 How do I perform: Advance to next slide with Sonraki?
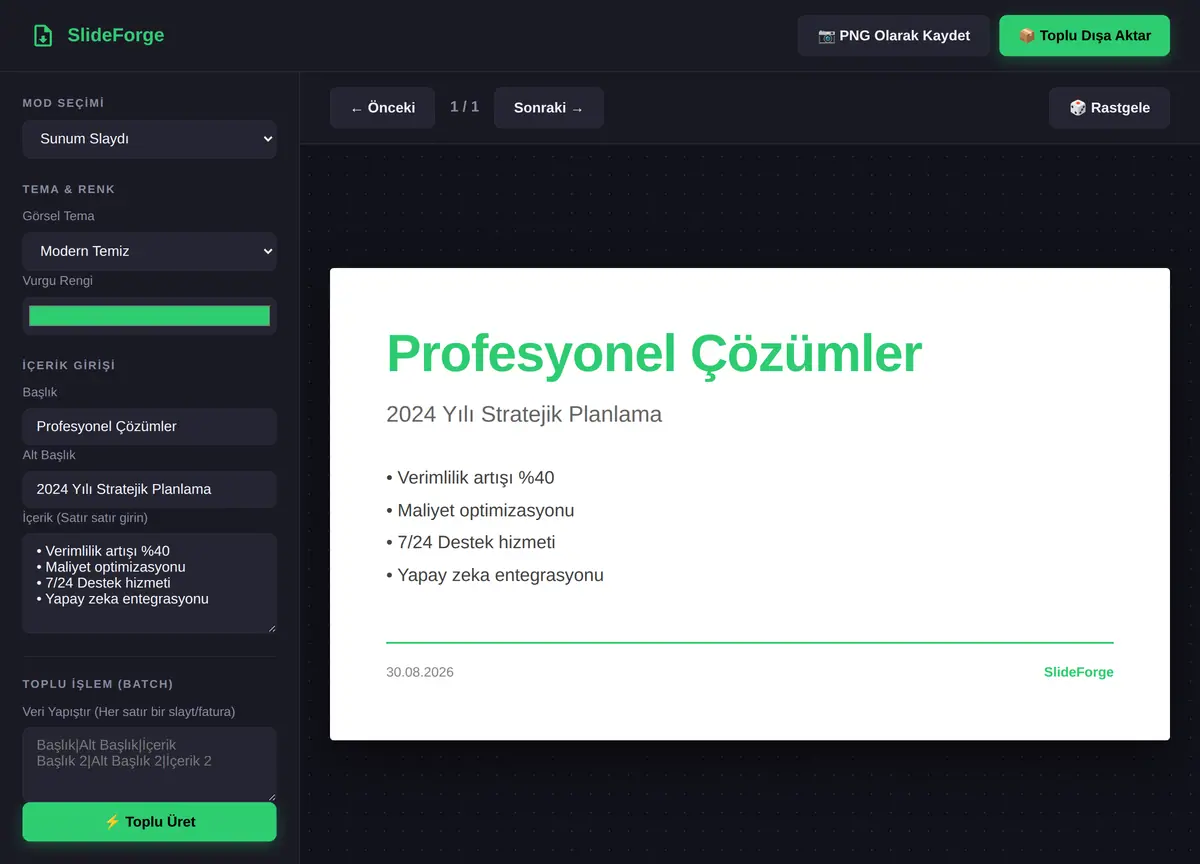click(549, 108)
